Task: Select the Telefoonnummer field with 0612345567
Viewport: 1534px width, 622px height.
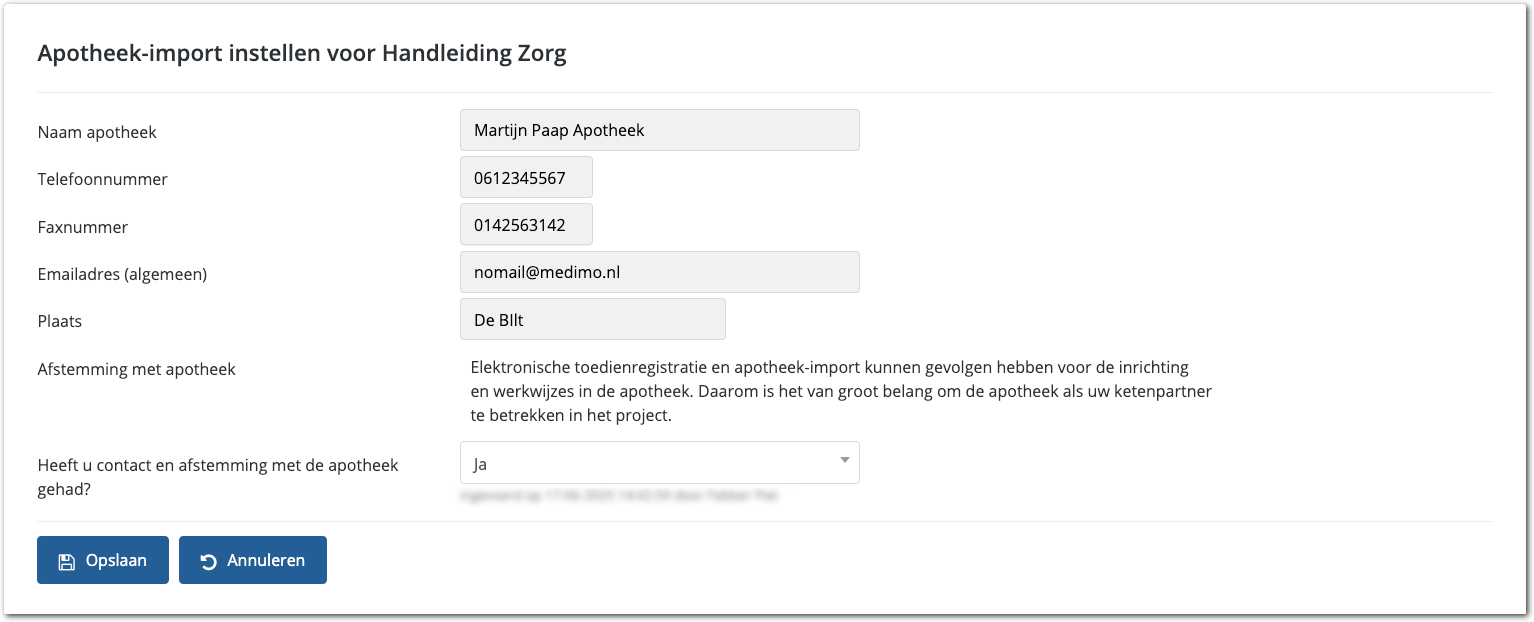Action: pyautogui.click(x=526, y=178)
